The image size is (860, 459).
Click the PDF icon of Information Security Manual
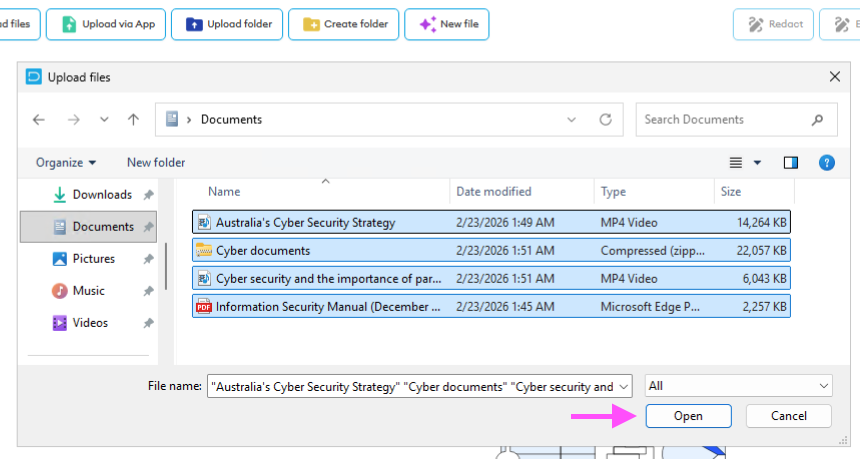(204, 307)
